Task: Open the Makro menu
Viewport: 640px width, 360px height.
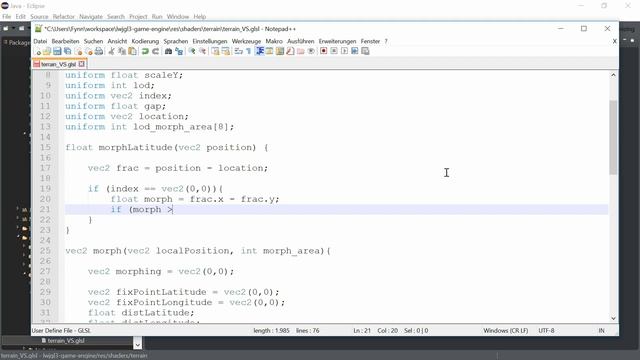Action: [274, 41]
